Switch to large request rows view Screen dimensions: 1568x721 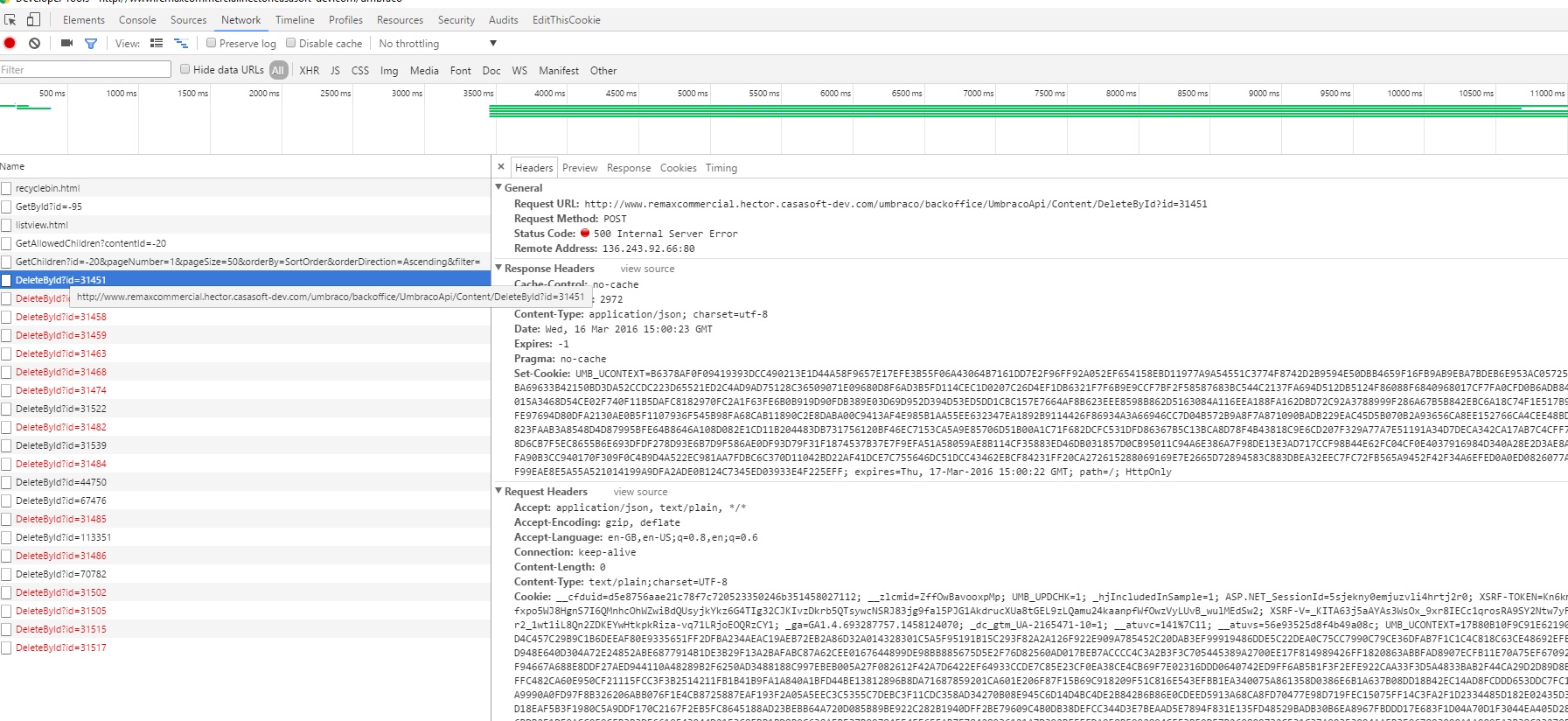coord(157,43)
